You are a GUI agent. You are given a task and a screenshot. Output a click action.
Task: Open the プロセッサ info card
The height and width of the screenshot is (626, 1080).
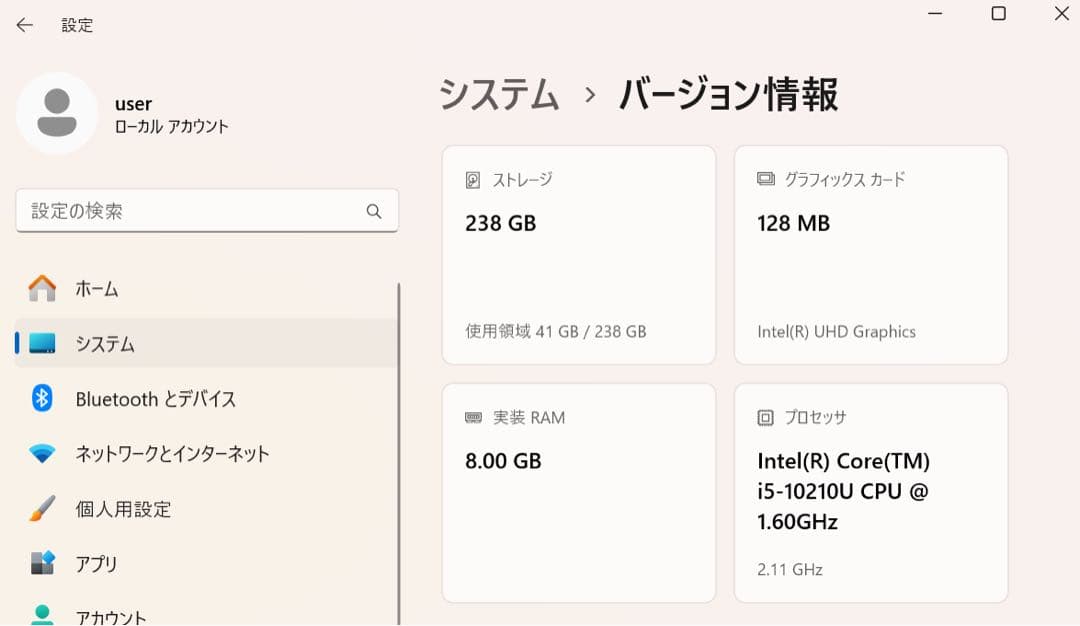pyautogui.click(x=870, y=493)
